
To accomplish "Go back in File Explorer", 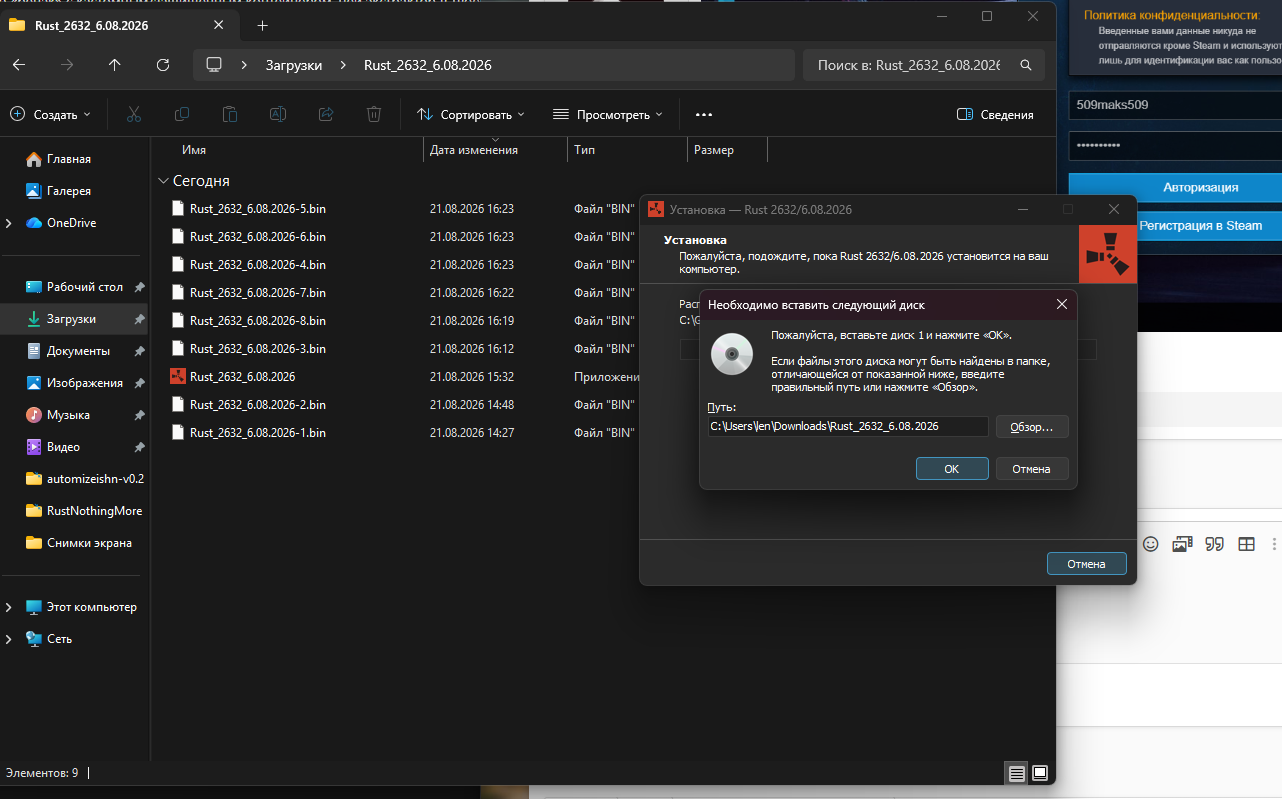I will 19,65.
